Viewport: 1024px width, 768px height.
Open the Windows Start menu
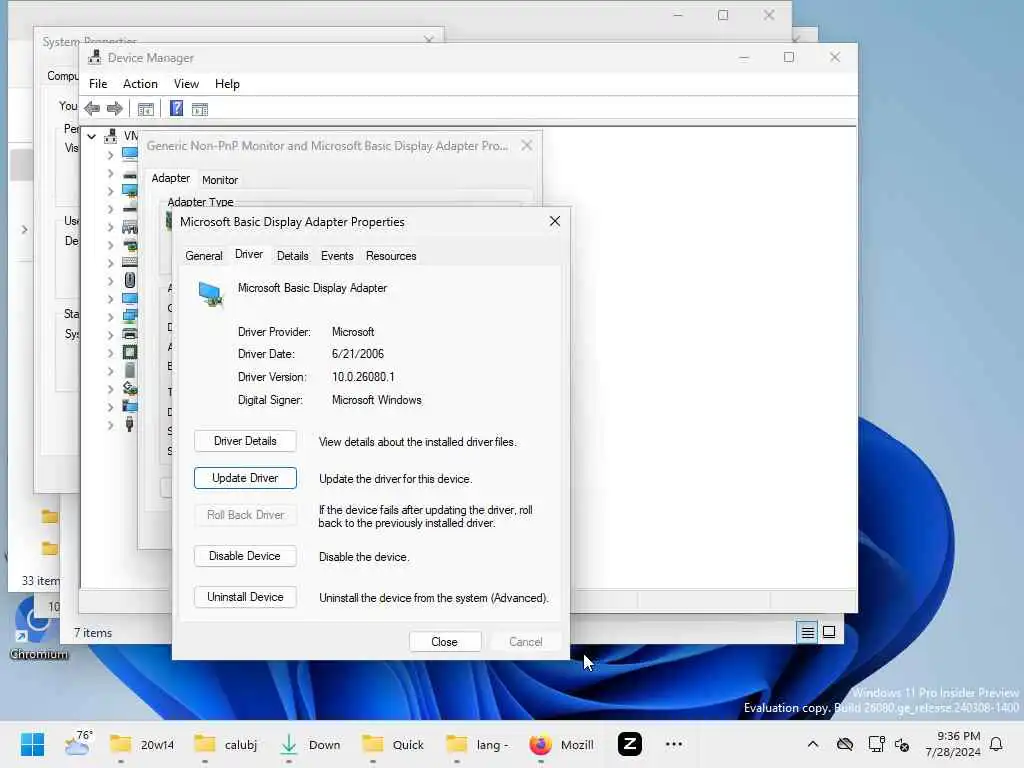point(32,744)
